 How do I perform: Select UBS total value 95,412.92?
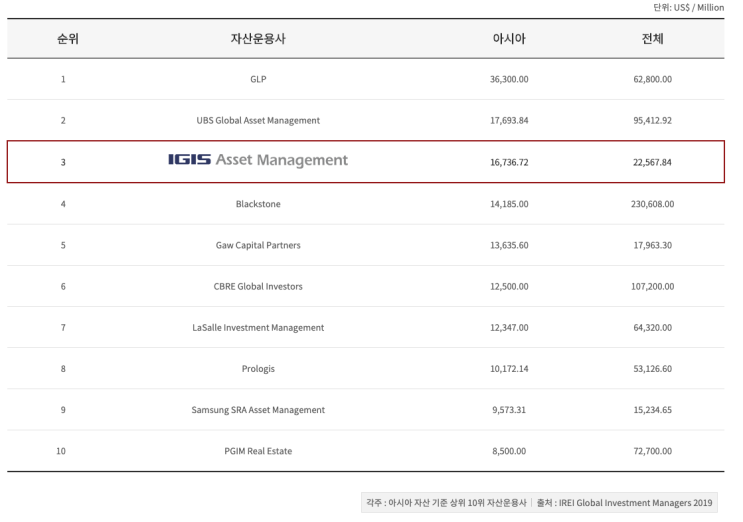(x=652, y=120)
